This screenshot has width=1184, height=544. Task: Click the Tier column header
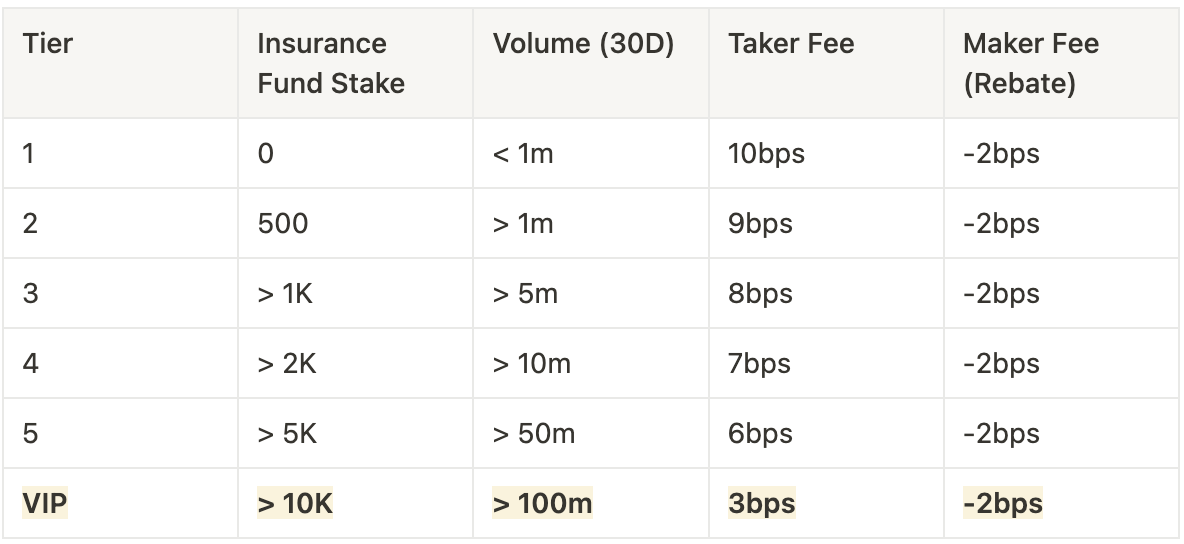pyautogui.click(x=48, y=45)
